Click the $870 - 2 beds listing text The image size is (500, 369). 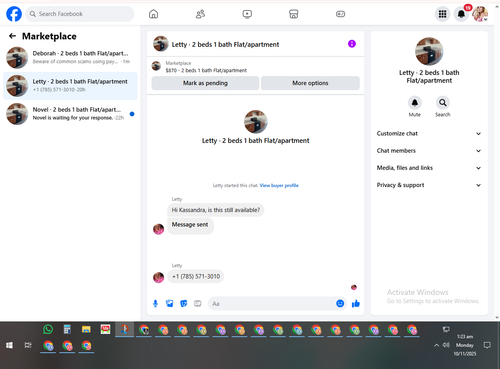click(206, 70)
